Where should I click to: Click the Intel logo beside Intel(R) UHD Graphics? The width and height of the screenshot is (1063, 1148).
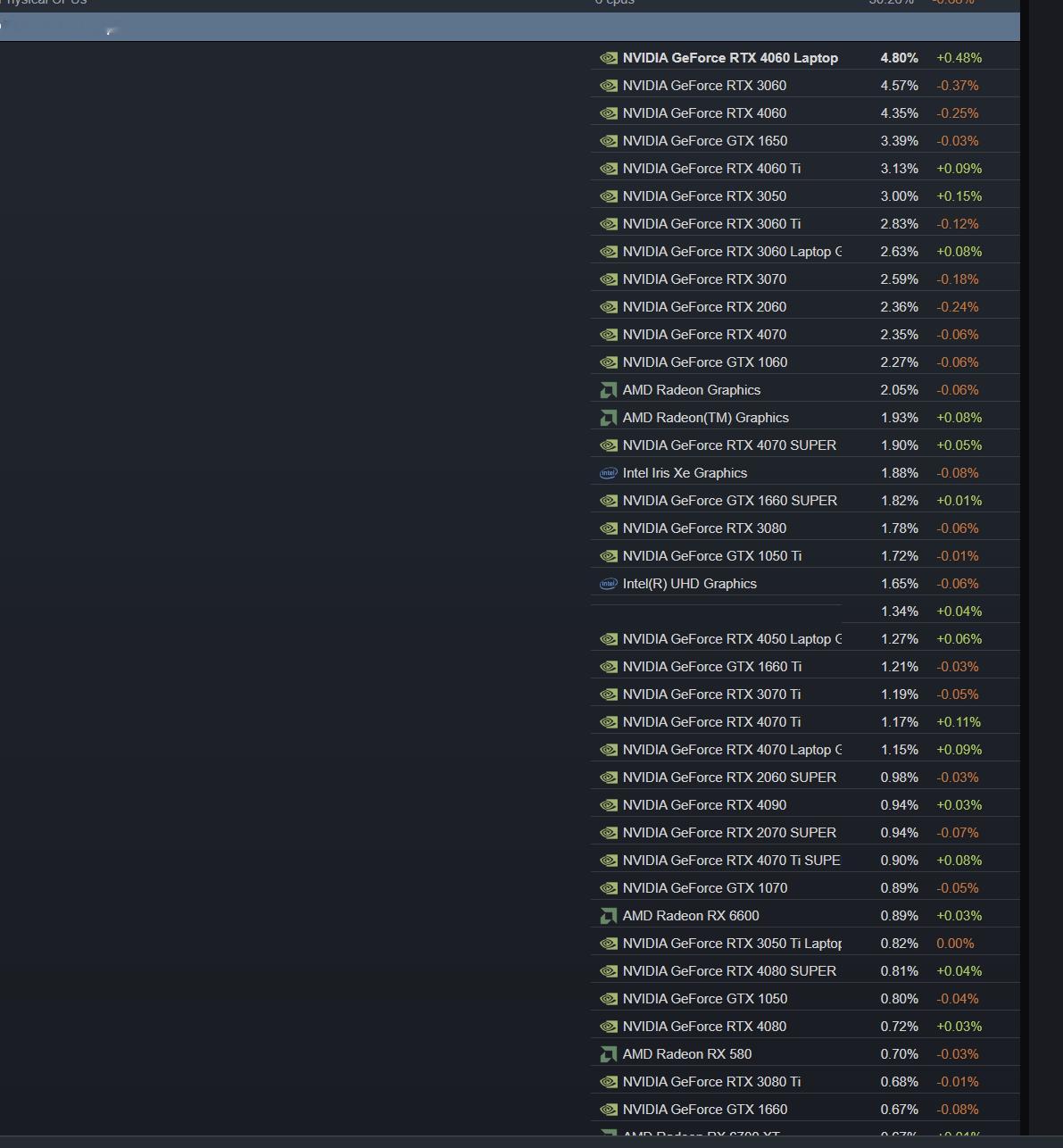point(609,584)
